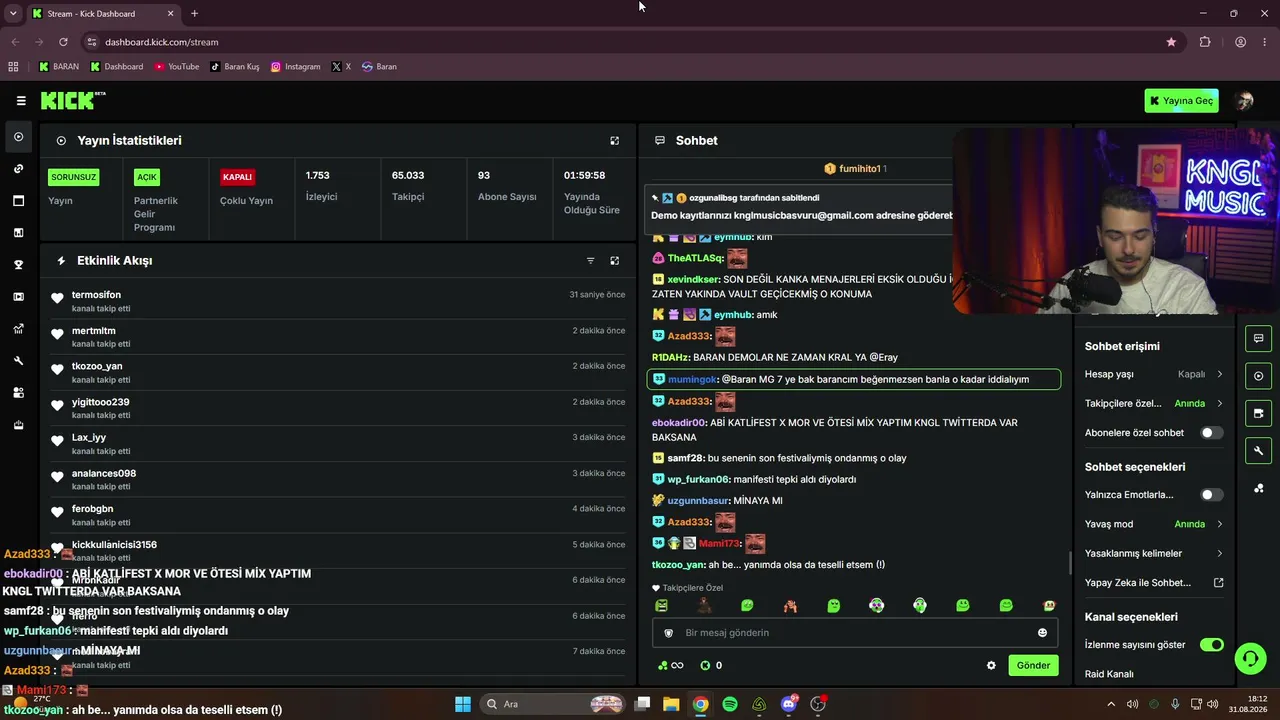Open File Explorer from the taskbar
This screenshot has height=720, width=1280.
tap(671, 704)
